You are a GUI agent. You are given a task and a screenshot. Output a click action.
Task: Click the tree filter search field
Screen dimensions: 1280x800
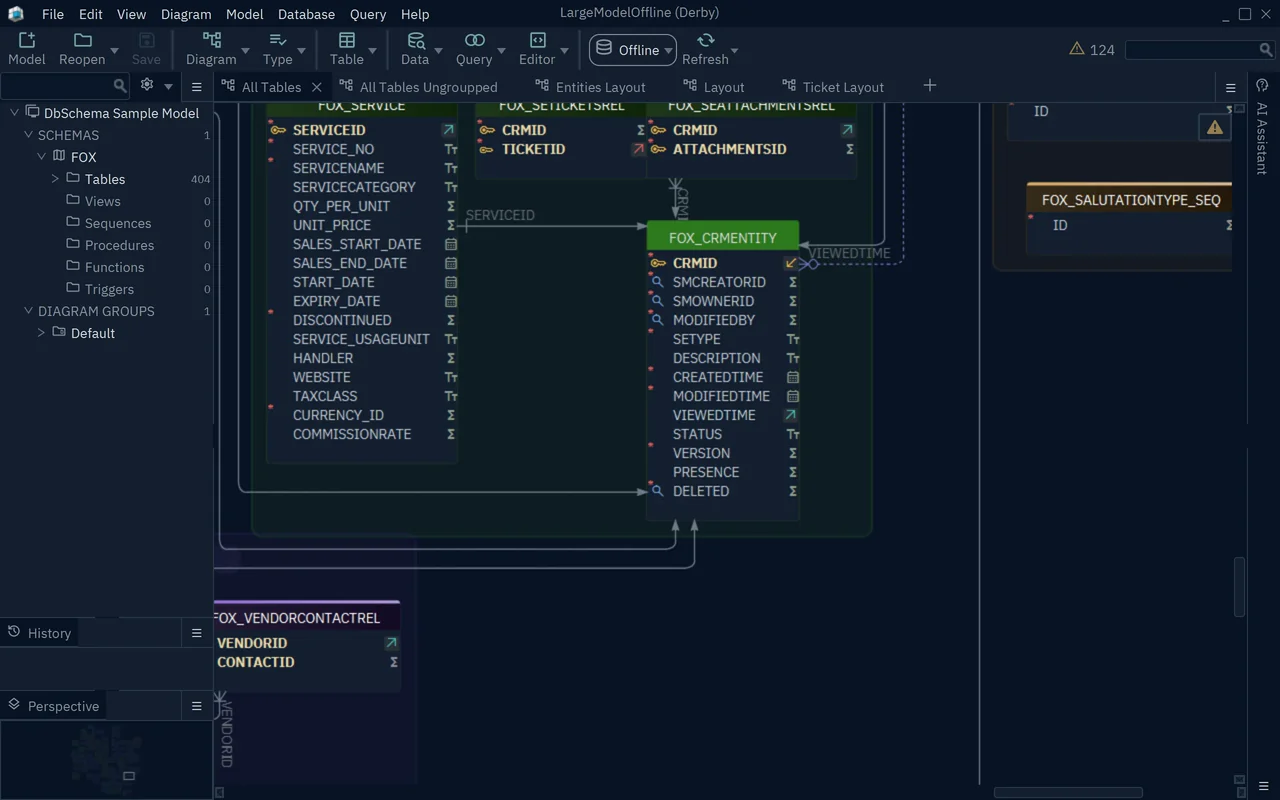(x=65, y=86)
